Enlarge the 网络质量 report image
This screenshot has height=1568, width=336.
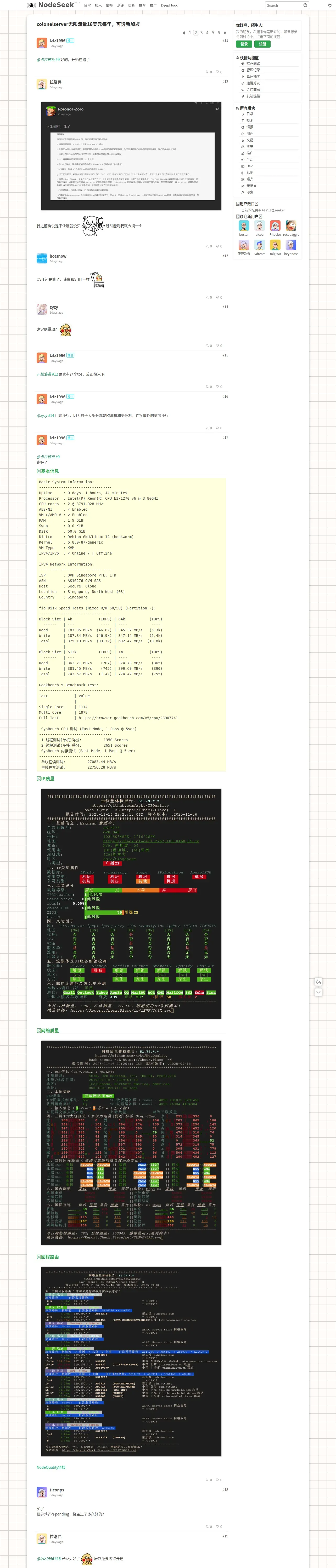click(x=131, y=1143)
